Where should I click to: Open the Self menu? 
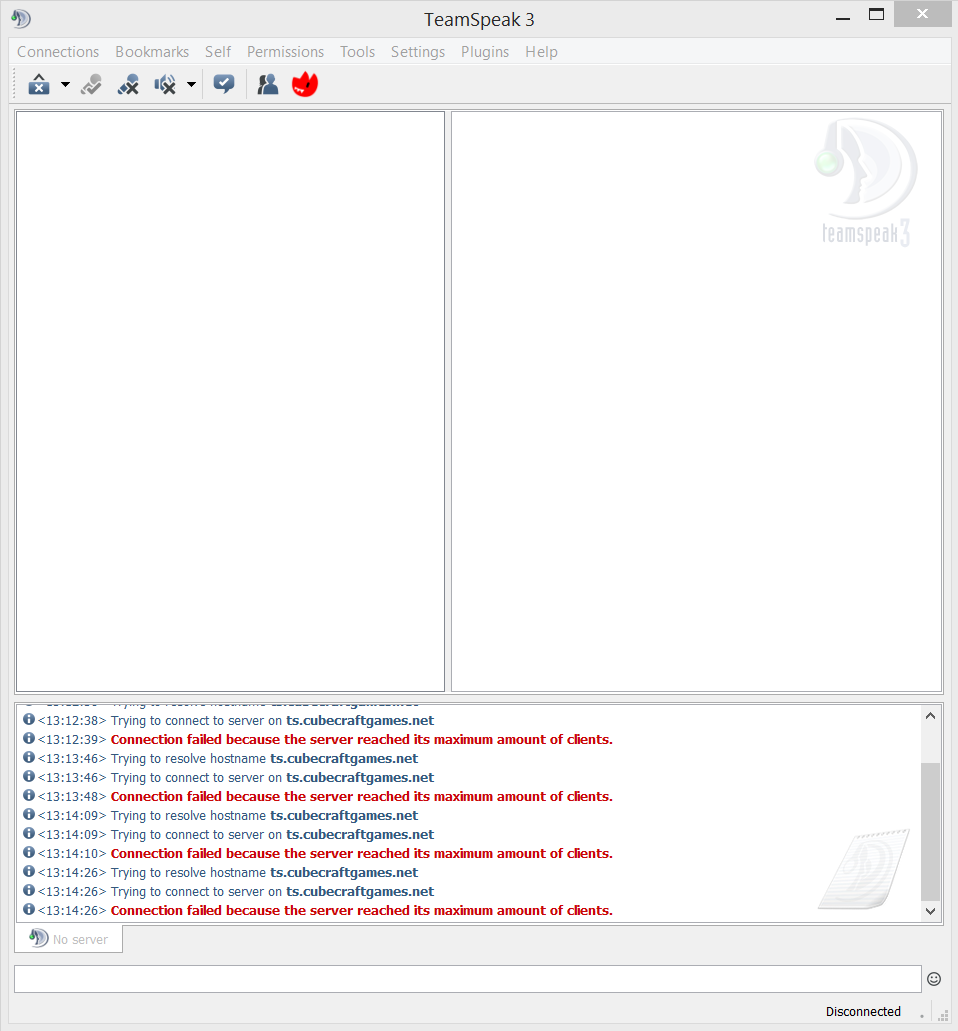click(x=218, y=52)
